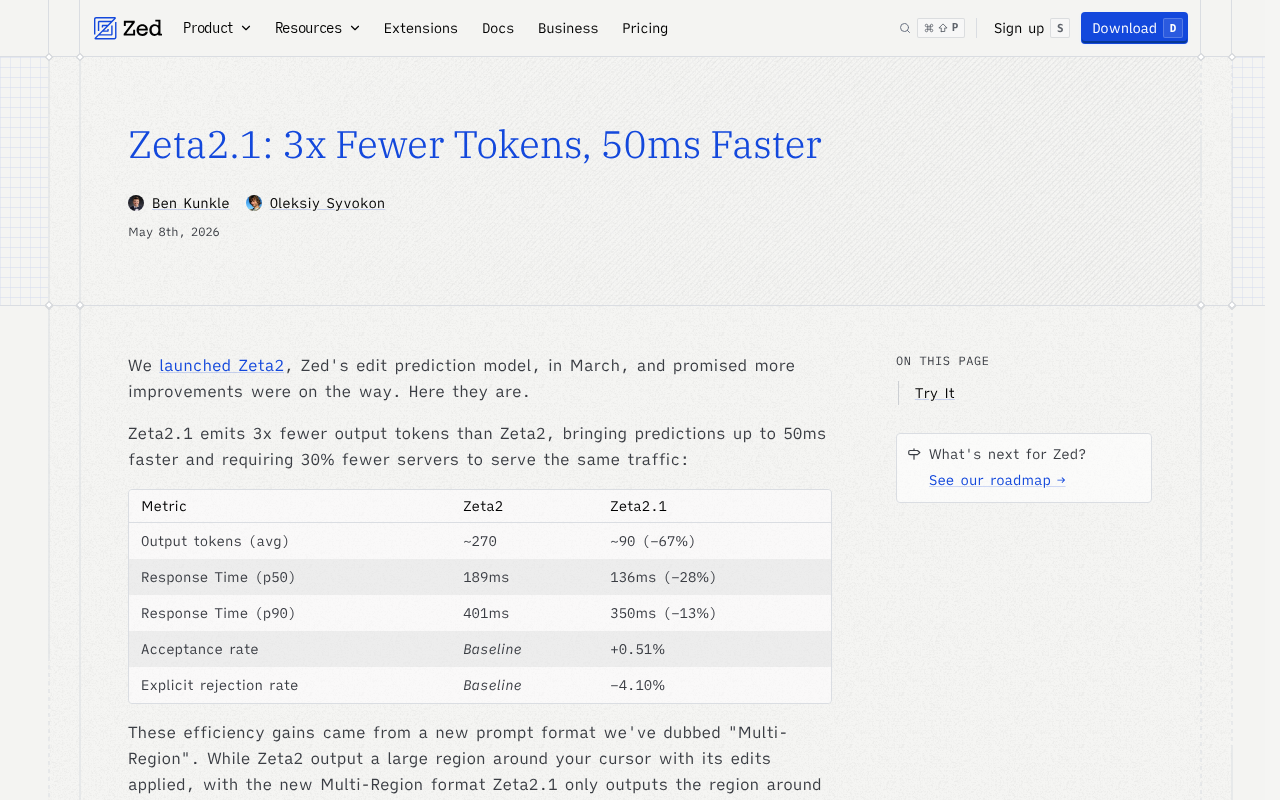1280x800 pixels.
Task: Click the May 8th, 2026 date
Action: (x=174, y=232)
